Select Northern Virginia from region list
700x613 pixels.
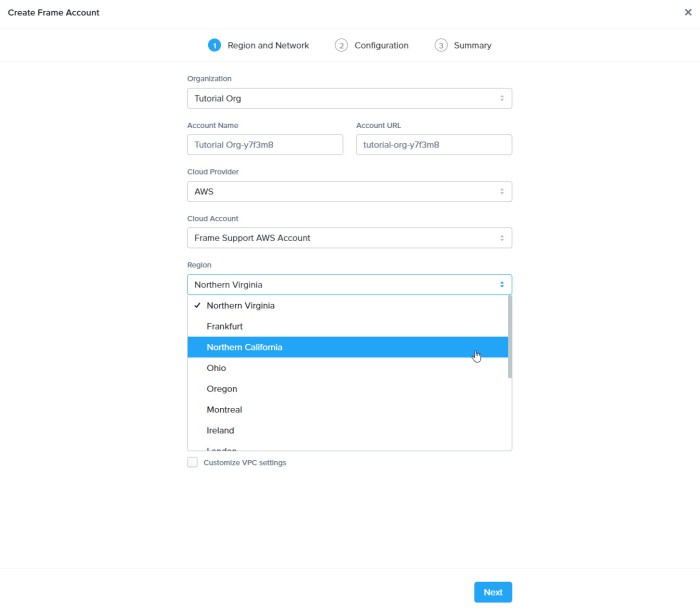pyautogui.click(x=240, y=306)
